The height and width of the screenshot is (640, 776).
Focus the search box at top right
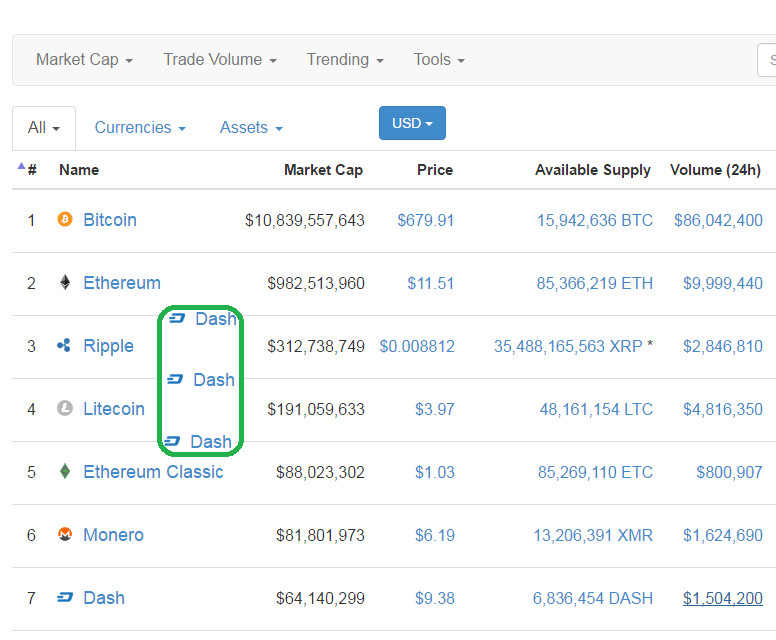(x=767, y=60)
